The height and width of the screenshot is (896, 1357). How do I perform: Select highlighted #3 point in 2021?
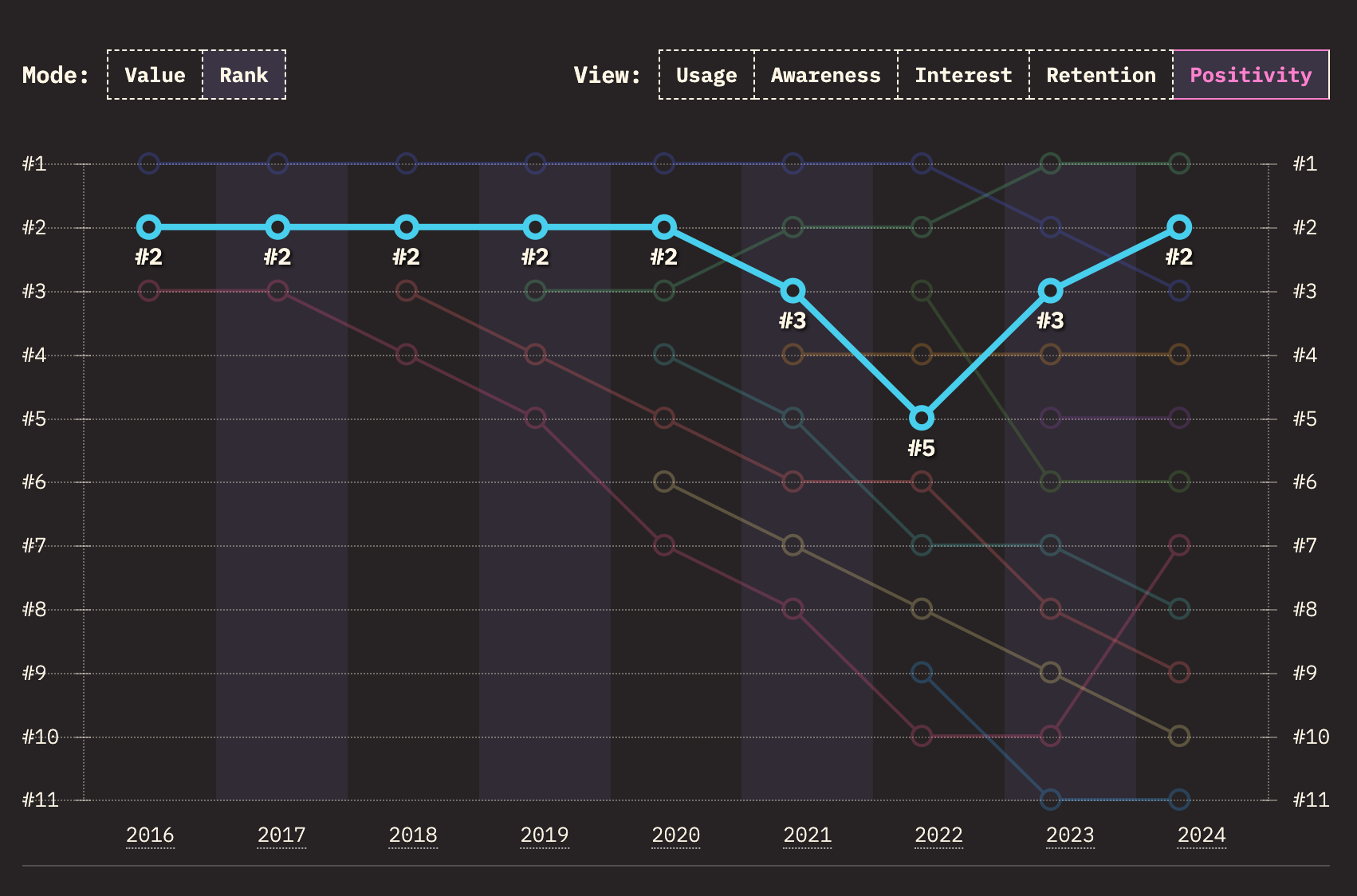pyautogui.click(x=793, y=291)
